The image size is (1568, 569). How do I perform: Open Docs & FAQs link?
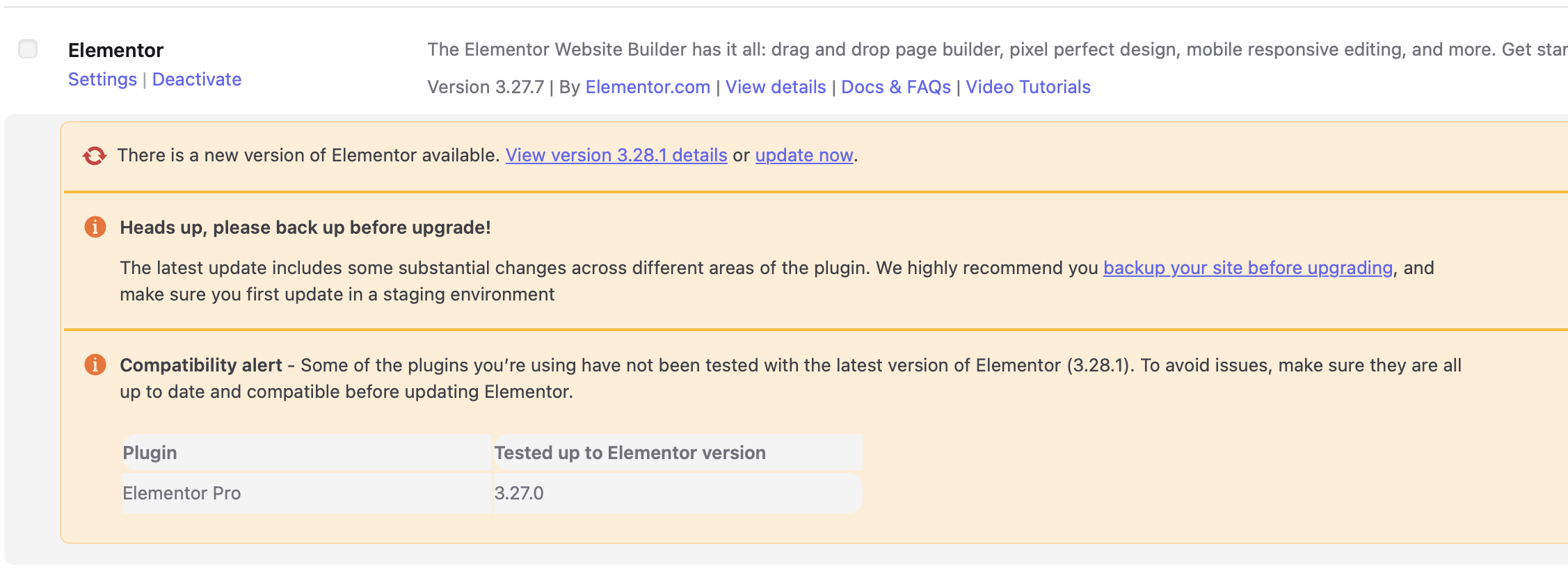pyautogui.click(x=896, y=87)
